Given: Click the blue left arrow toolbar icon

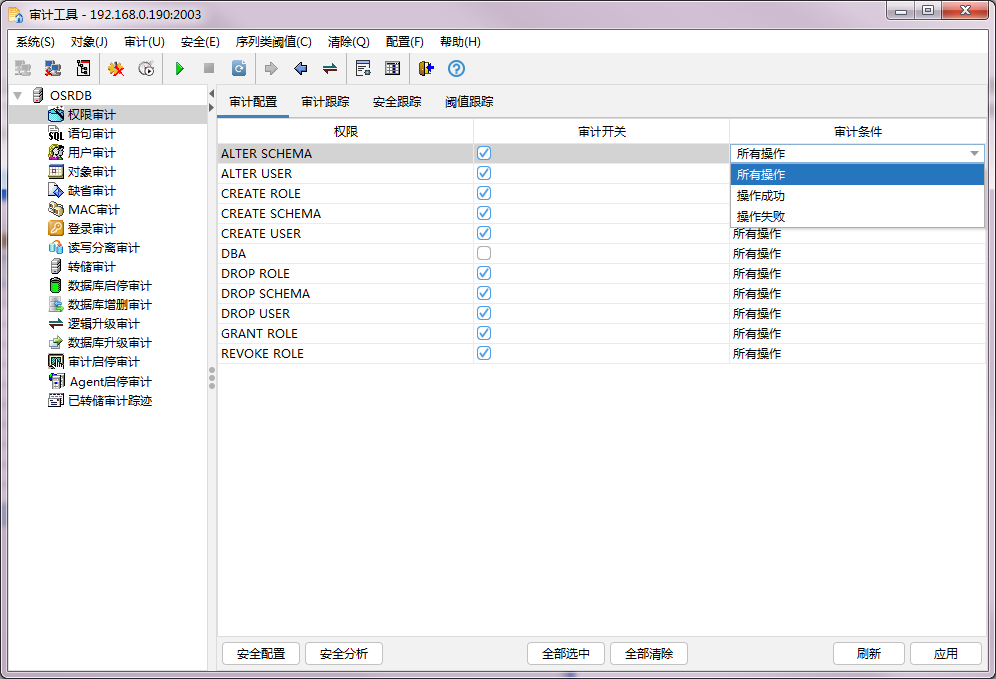Looking at the screenshot, I should [300, 69].
